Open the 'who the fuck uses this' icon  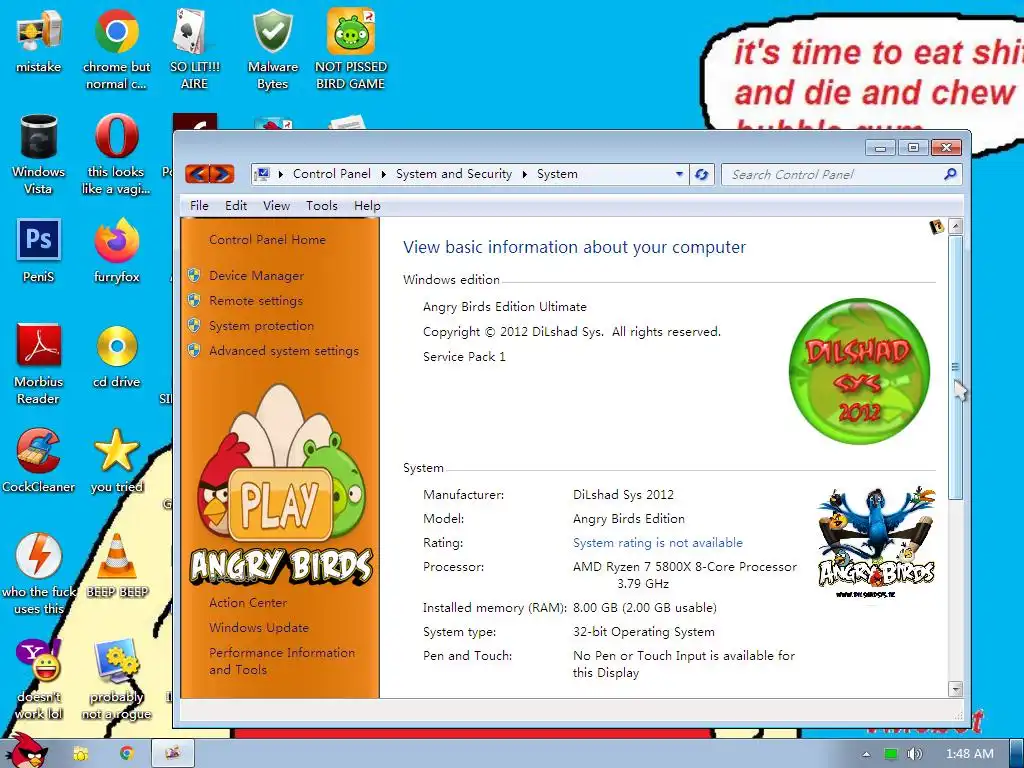tap(38, 573)
